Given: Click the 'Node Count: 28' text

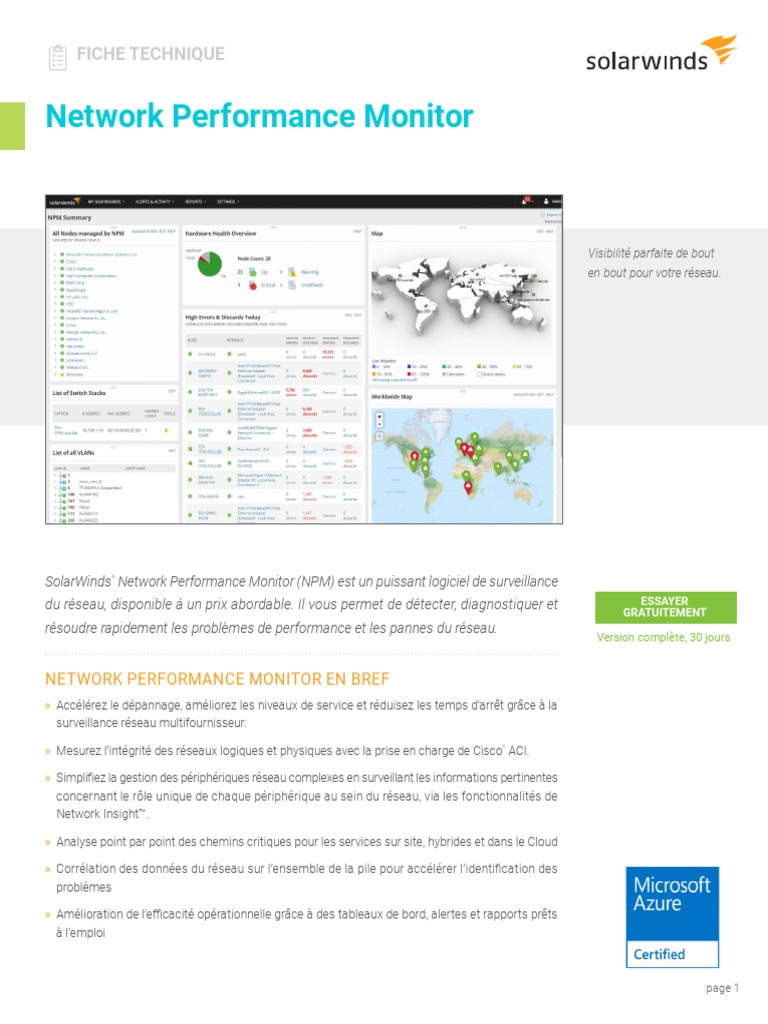Looking at the screenshot, I should pos(254,259).
